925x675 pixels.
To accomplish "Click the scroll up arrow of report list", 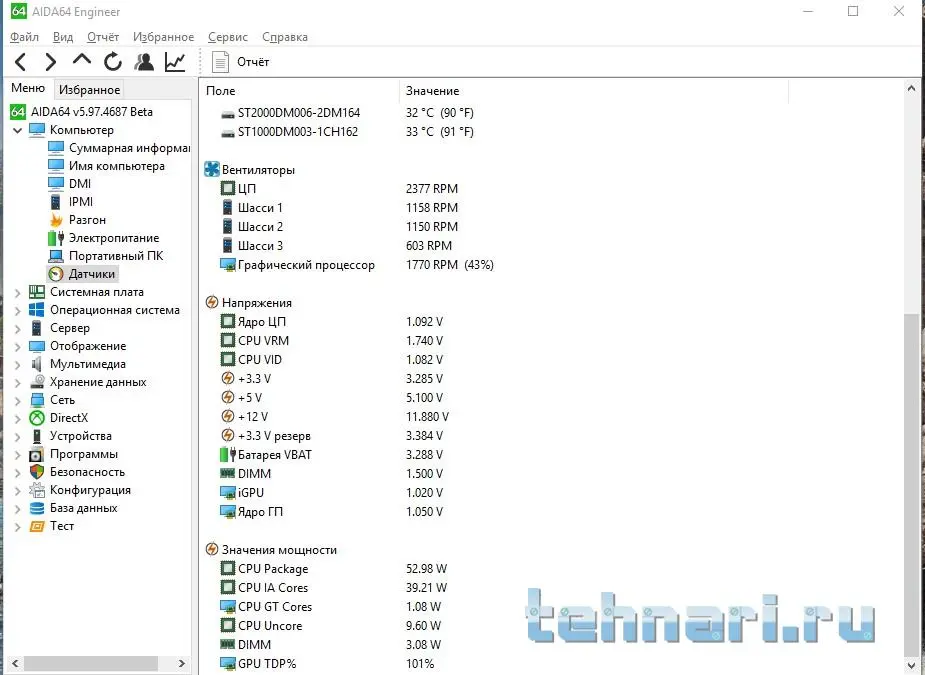I will (x=911, y=89).
